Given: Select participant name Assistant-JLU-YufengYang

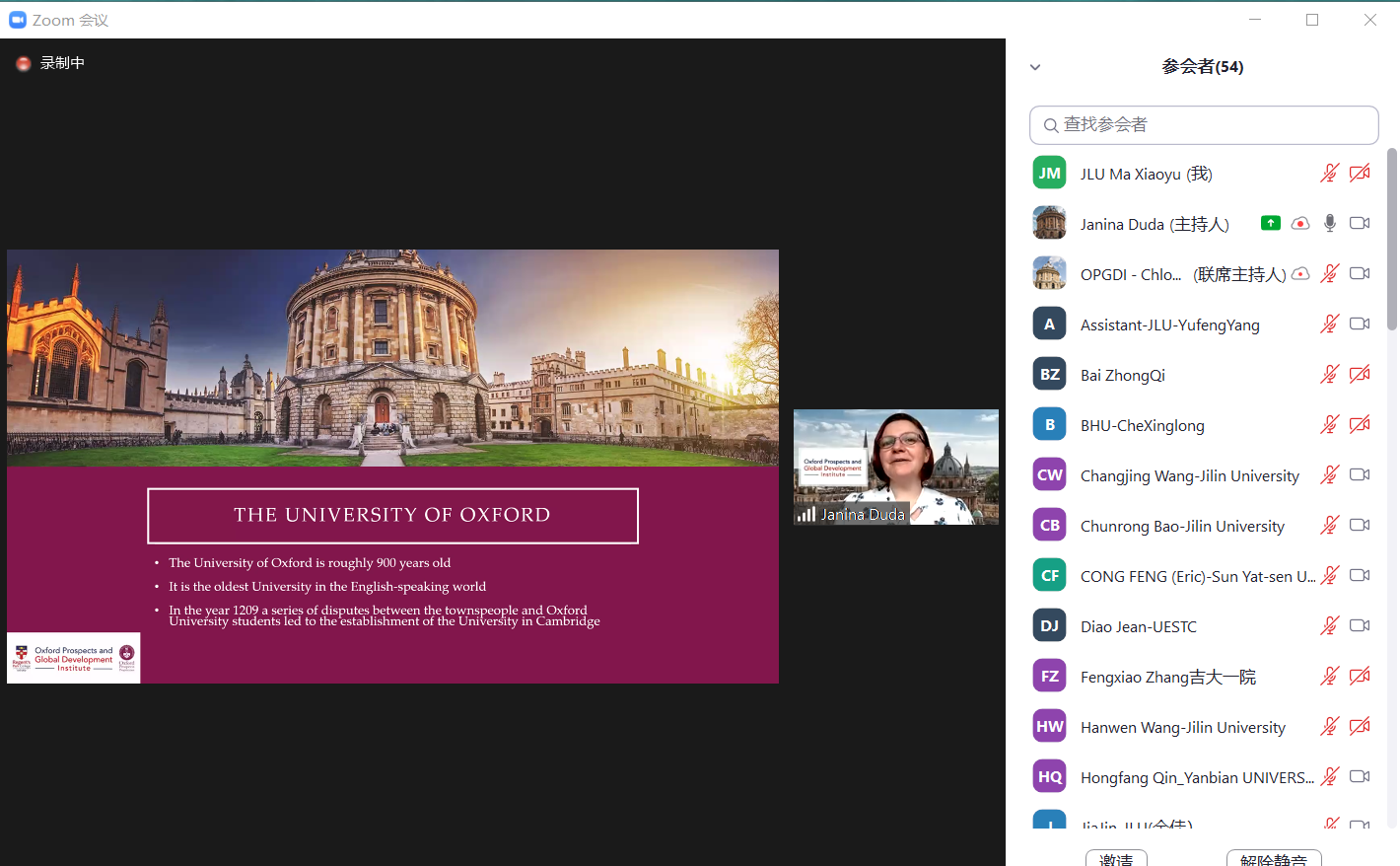Looking at the screenshot, I should point(1170,325).
